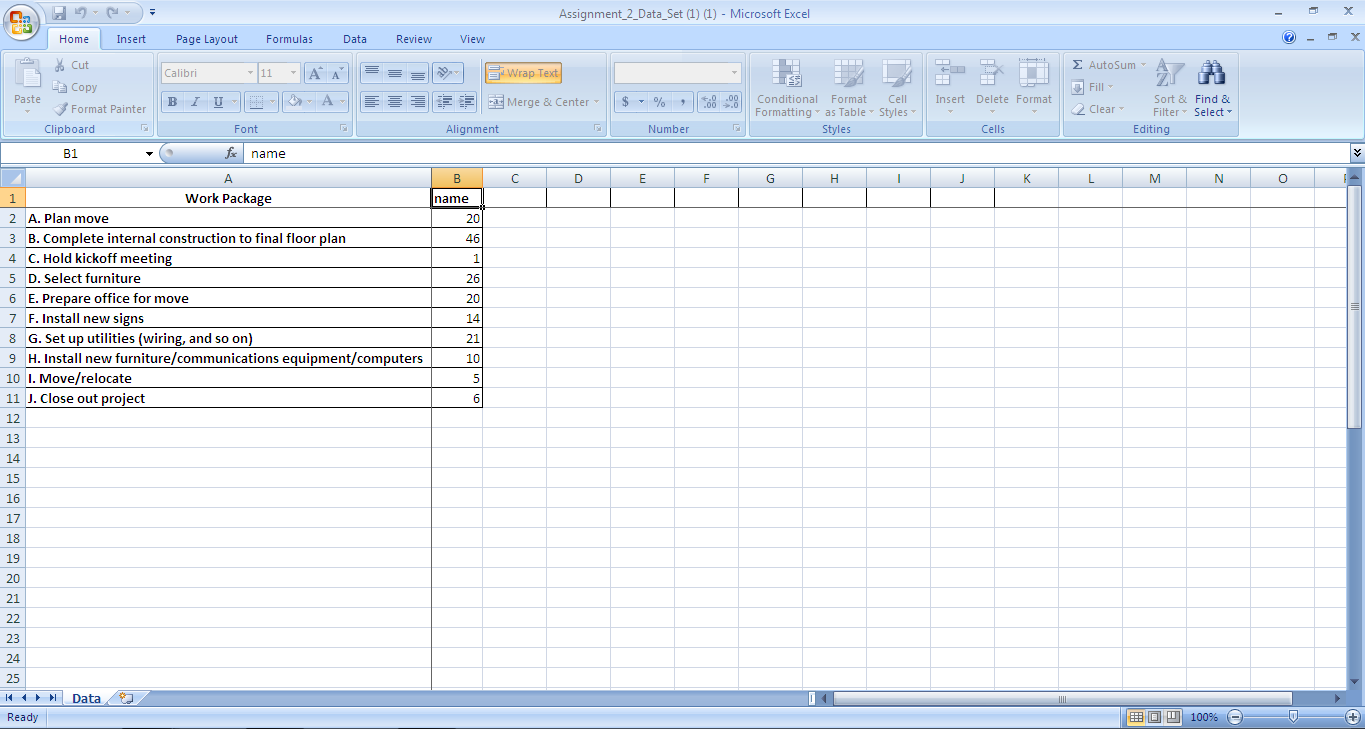Toggle Align Text Right
The width and height of the screenshot is (1365, 729).
pos(417,102)
